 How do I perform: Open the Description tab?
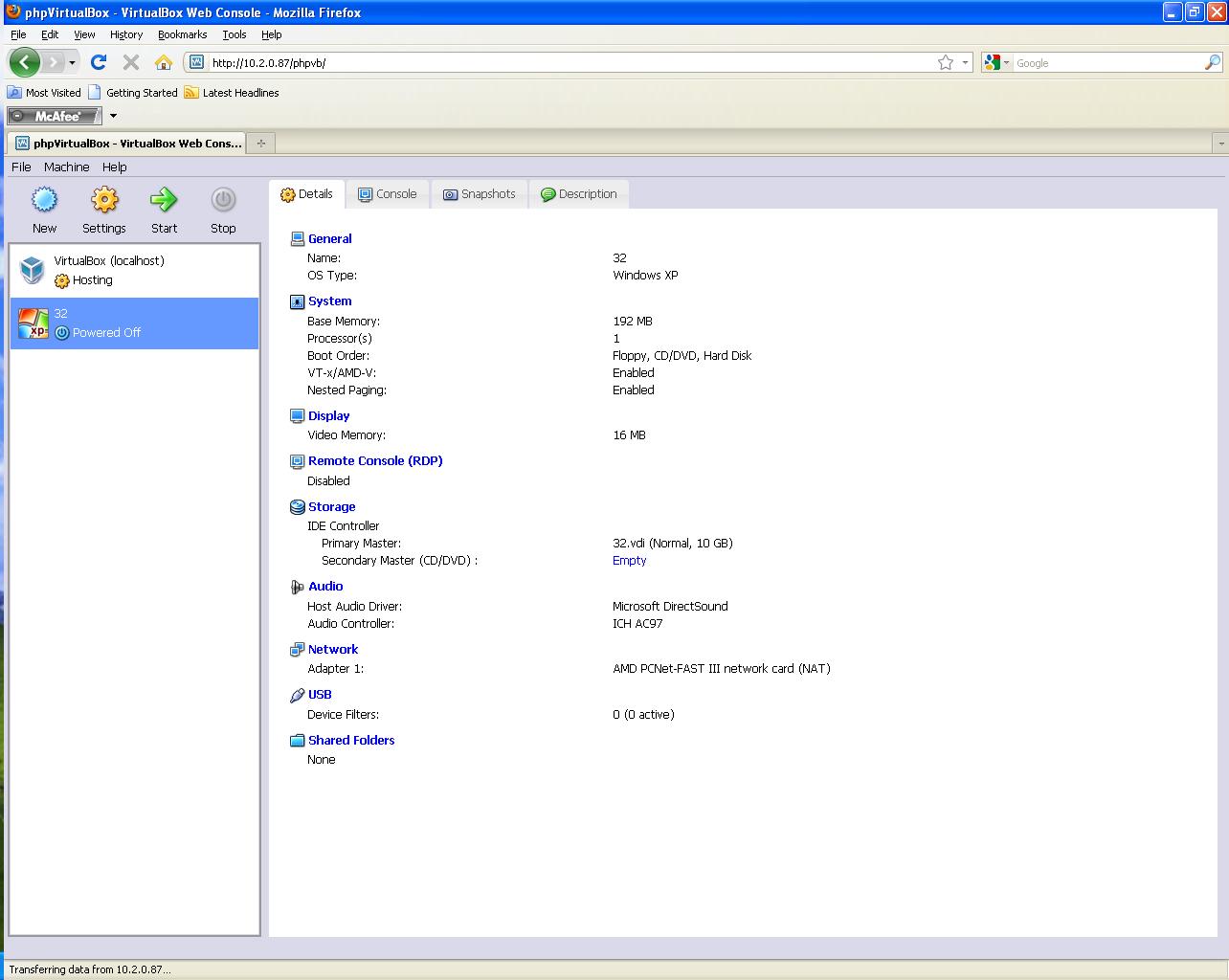pyautogui.click(x=579, y=194)
